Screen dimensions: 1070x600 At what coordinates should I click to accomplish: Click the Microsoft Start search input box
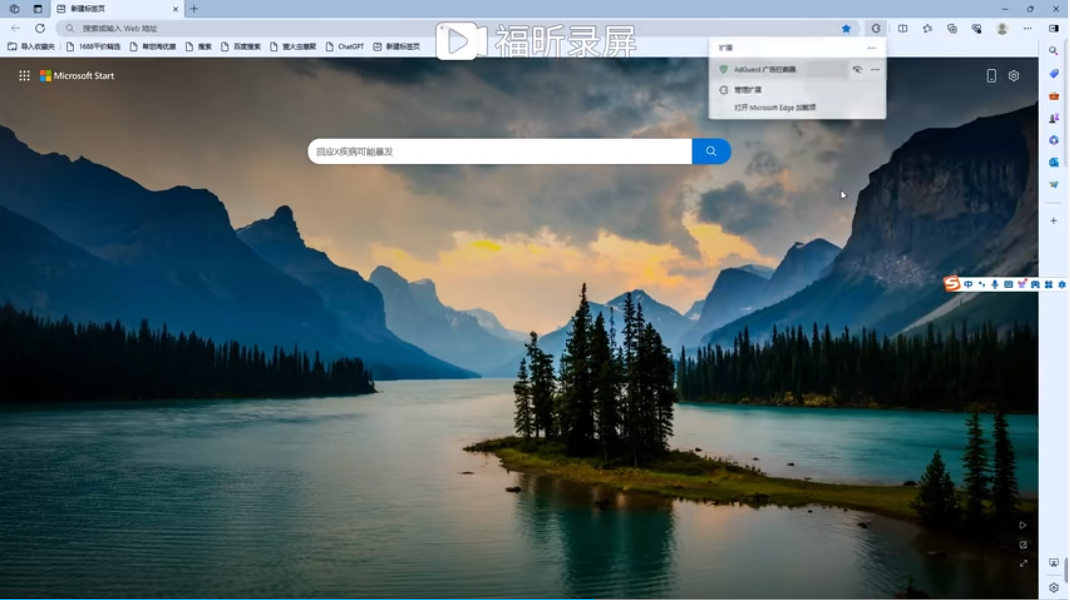pyautogui.click(x=500, y=152)
